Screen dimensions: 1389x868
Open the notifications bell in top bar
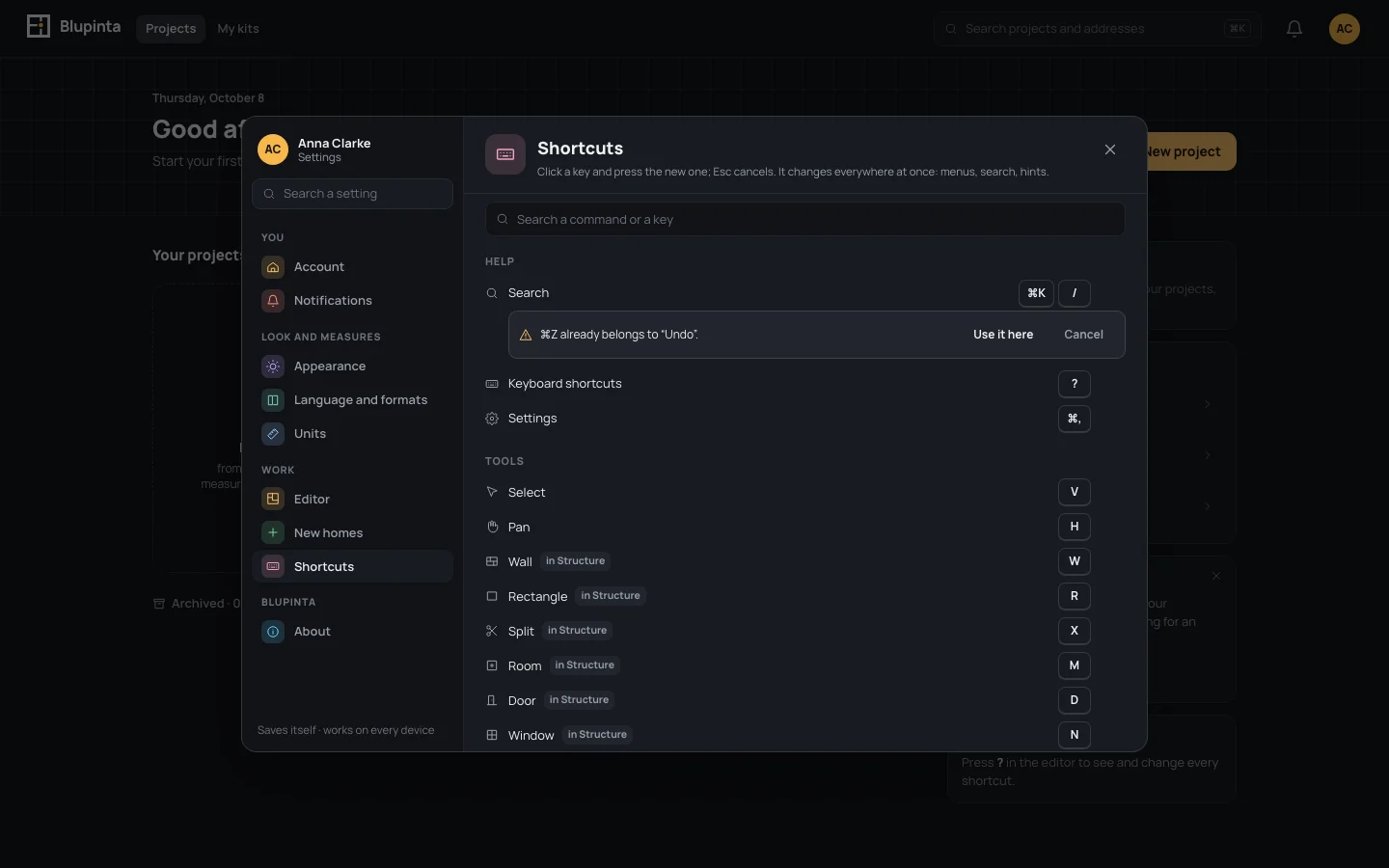tap(1294, 29)
